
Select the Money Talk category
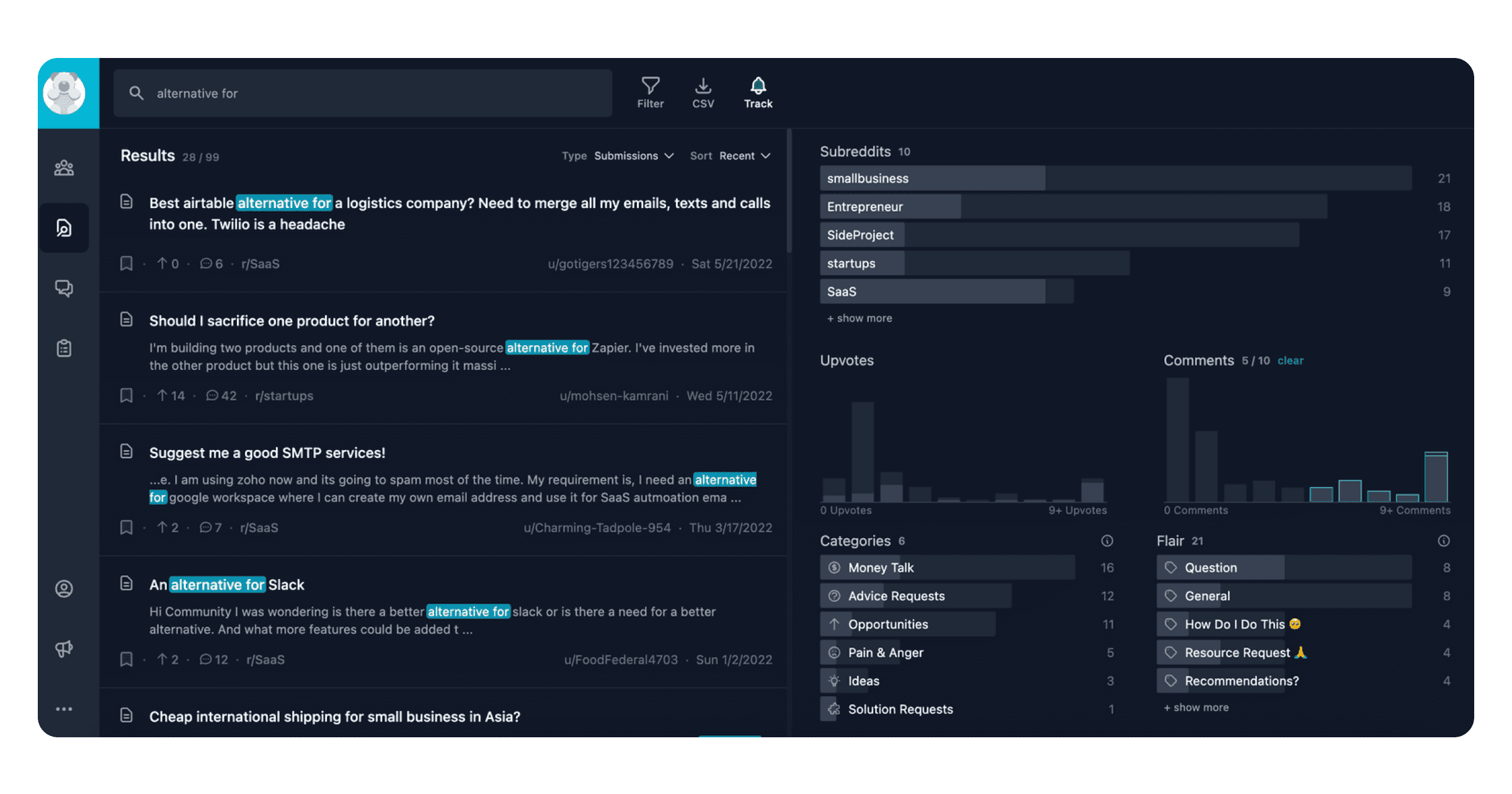point(948,568)
